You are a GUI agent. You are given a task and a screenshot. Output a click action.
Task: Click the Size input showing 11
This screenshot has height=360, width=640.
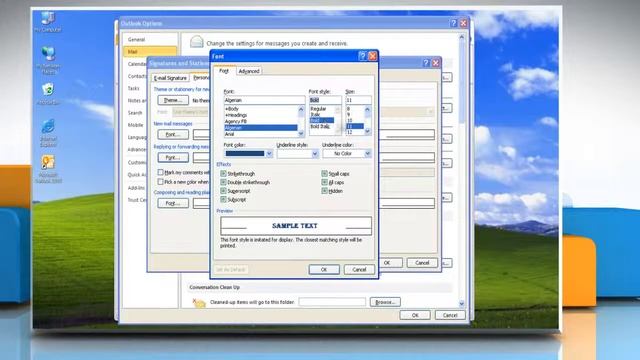coord(358,100)
